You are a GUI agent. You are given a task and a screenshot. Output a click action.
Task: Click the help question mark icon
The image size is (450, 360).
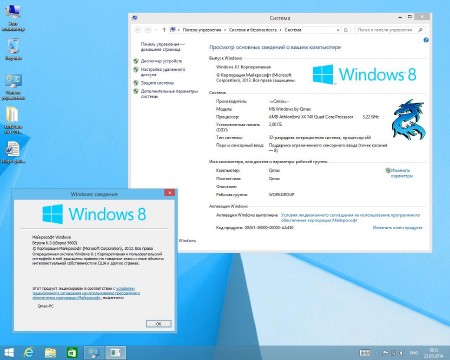pyautogui.click(x=426, y=40)
